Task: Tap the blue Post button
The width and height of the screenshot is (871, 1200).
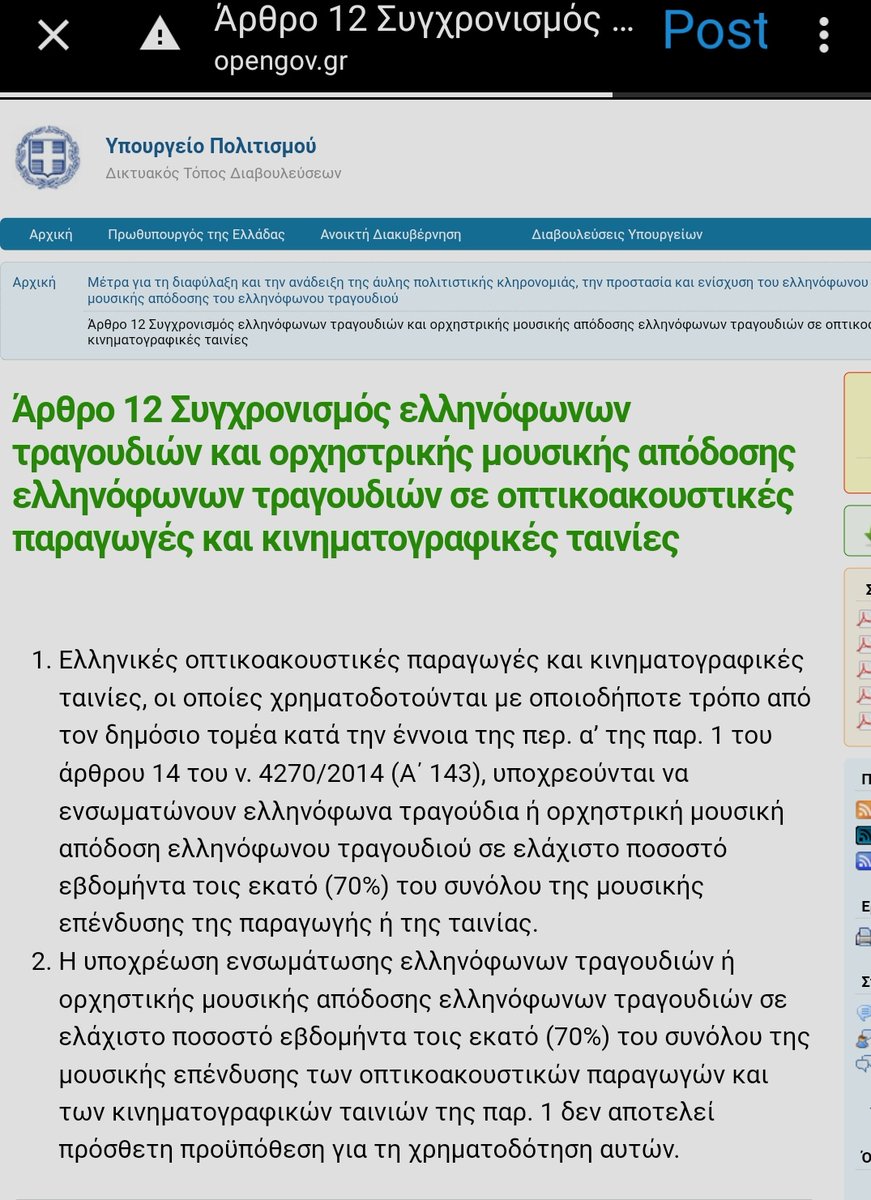Action: [x=715, y=31]
